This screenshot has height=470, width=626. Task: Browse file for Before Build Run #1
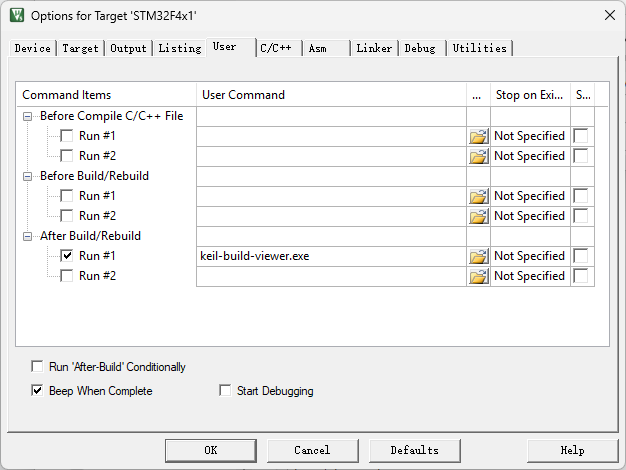click(x=478, y=196)
